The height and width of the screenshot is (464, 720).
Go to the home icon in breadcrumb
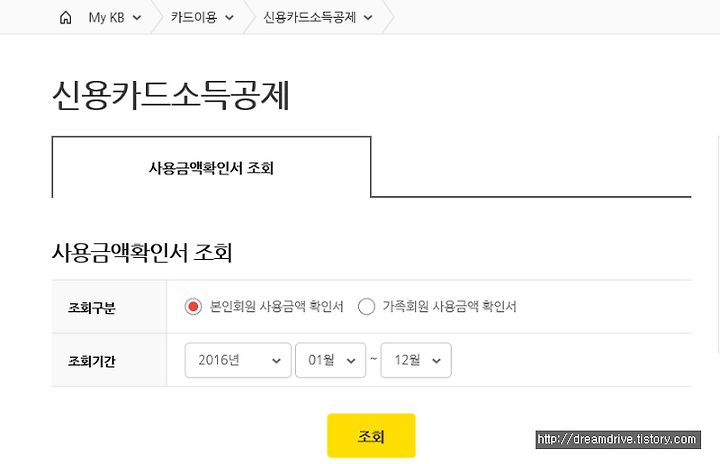click(x=66, y=17)
